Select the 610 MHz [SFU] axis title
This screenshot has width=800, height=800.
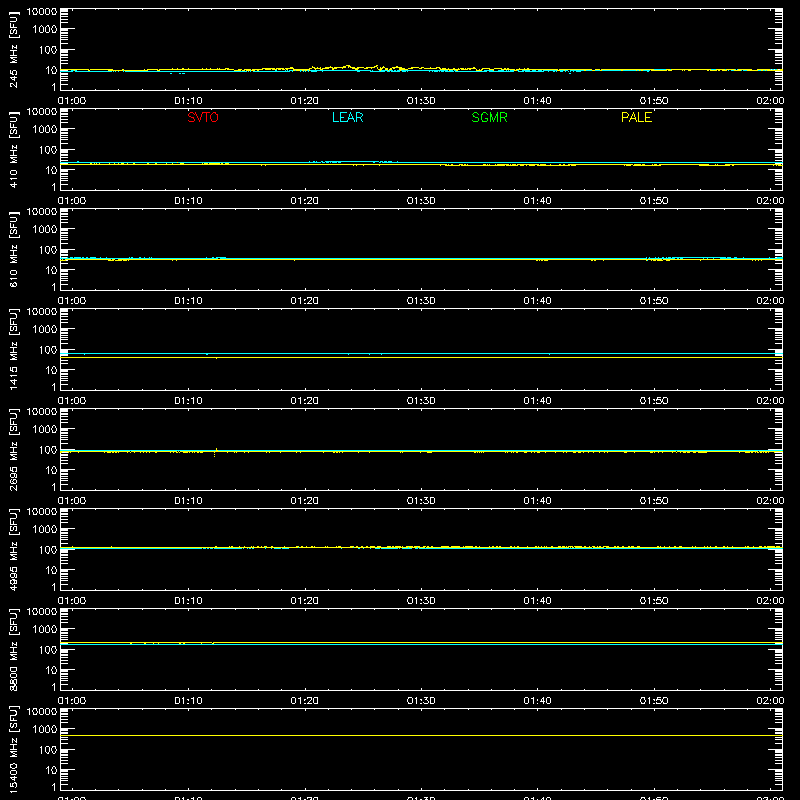tap(13, 249)
